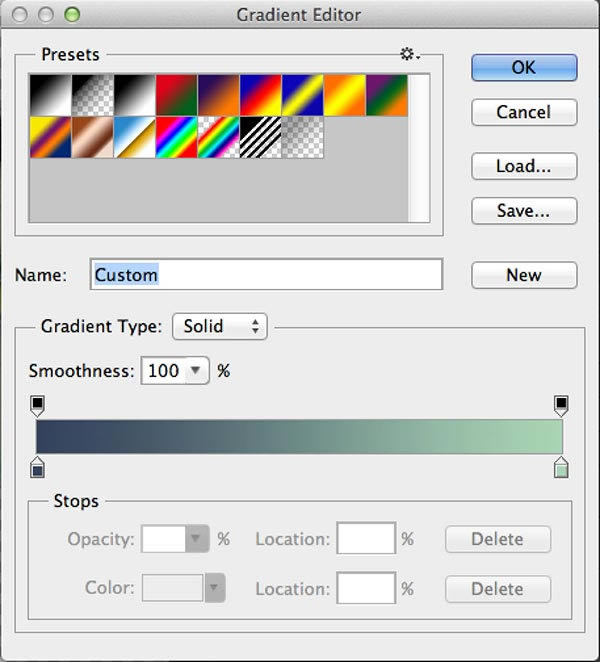
Task: Pick the red-to-green gradient preset
Action: pyautogui.click(x=176, y=95)
